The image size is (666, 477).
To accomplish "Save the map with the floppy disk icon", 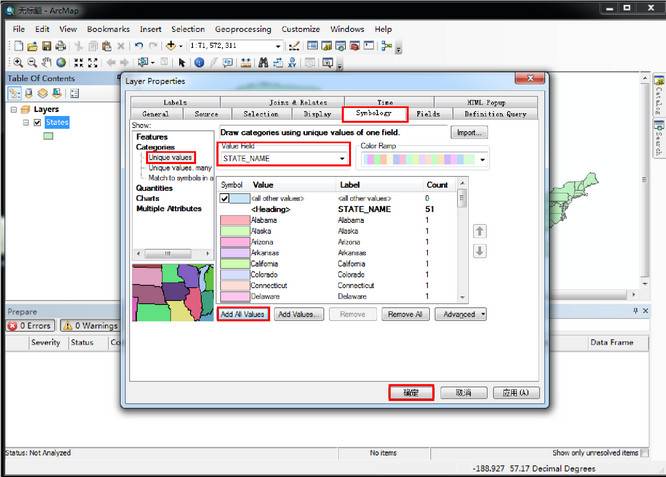I will click(46, 46).
